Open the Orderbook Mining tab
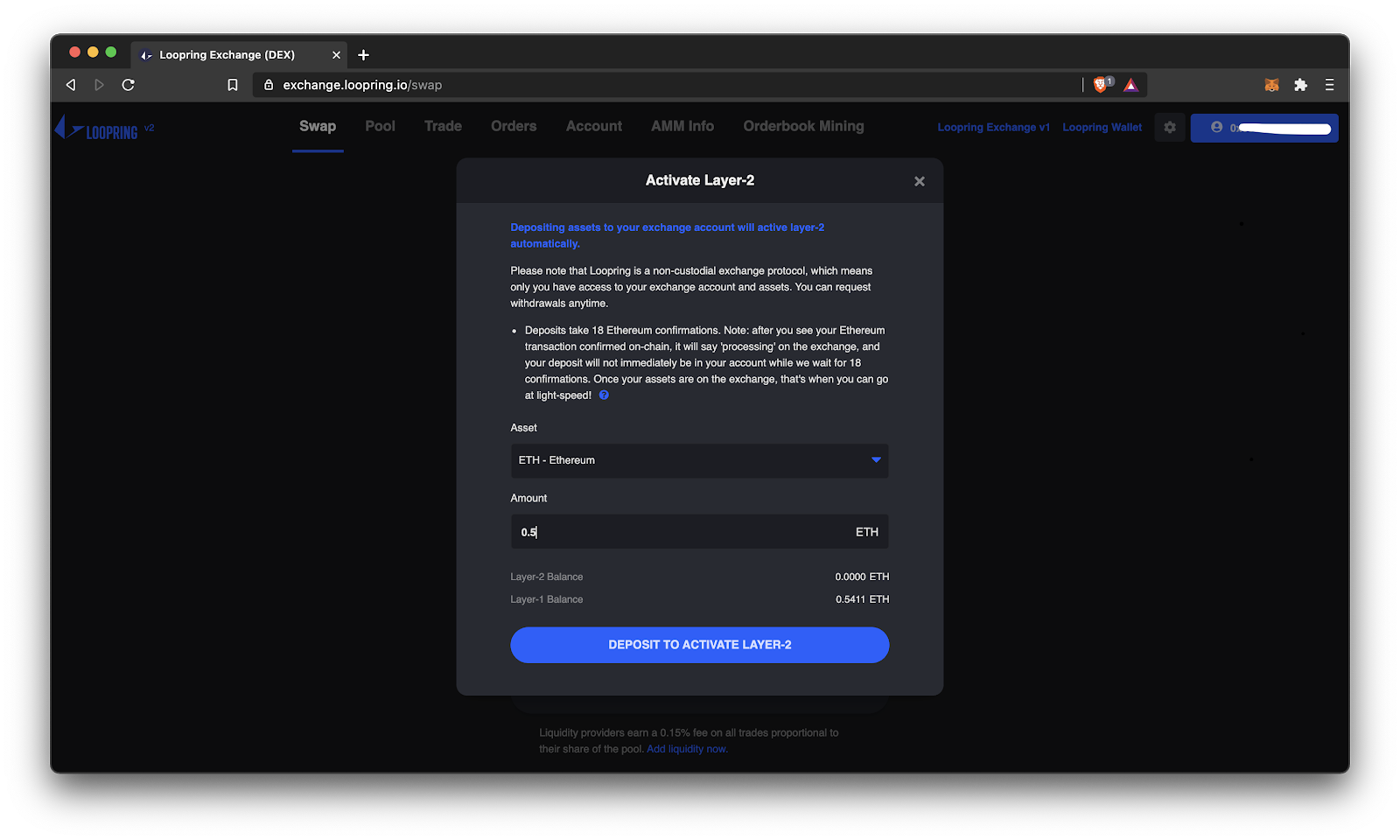 (x=803, y=127)
